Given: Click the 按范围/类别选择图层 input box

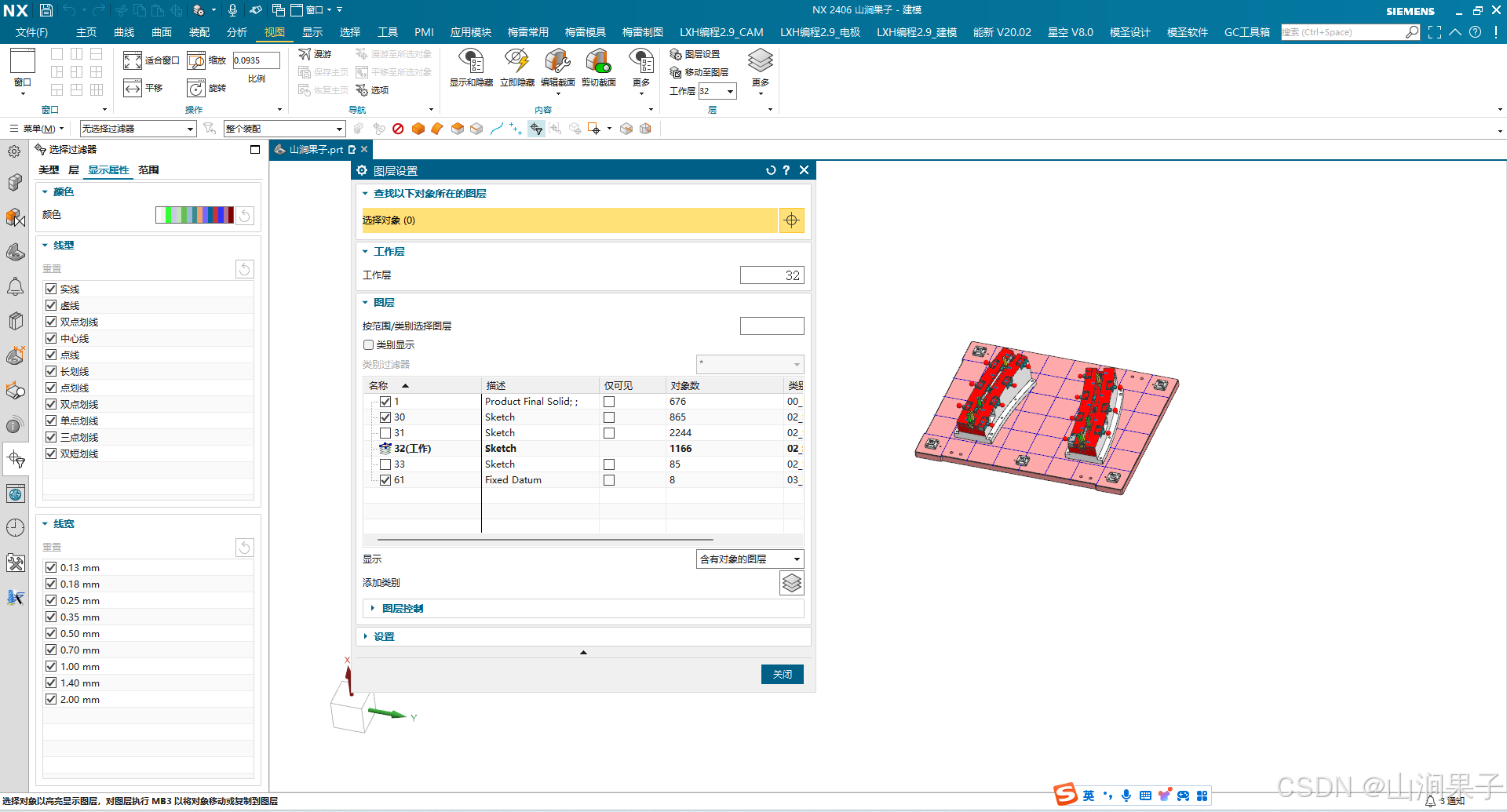Looking at the screenshot, I should click(772, 326).
